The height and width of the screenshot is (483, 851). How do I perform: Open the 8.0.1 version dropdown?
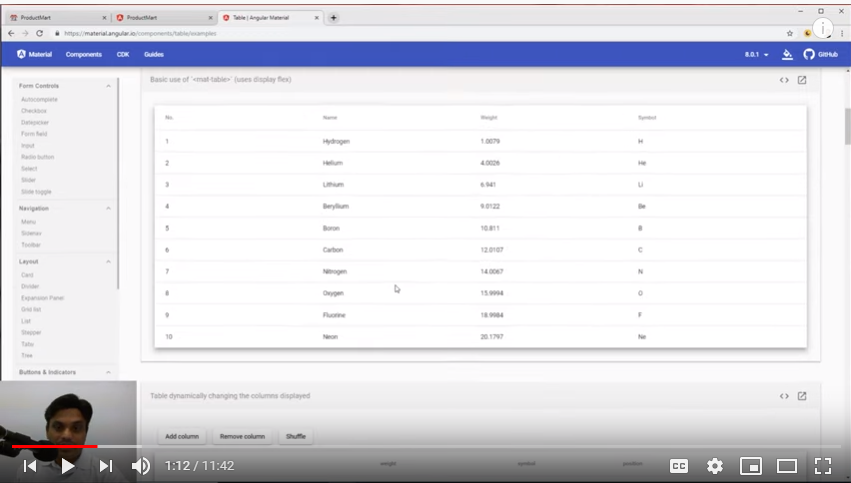[x=756, y=54]
